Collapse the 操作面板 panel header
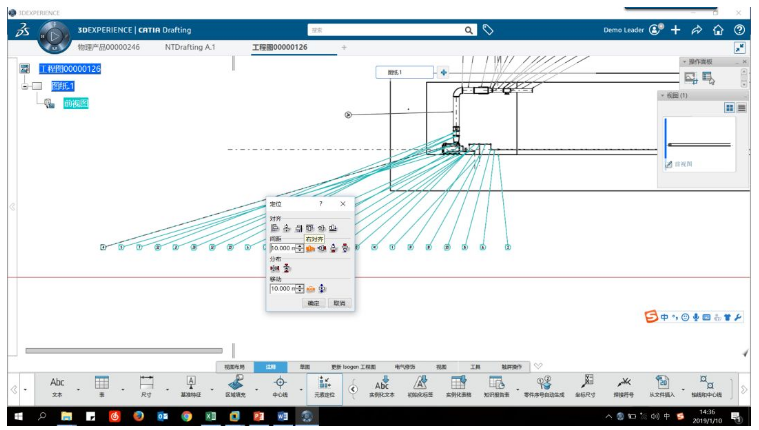Viewport: 759px width, 430px height. 684,62
